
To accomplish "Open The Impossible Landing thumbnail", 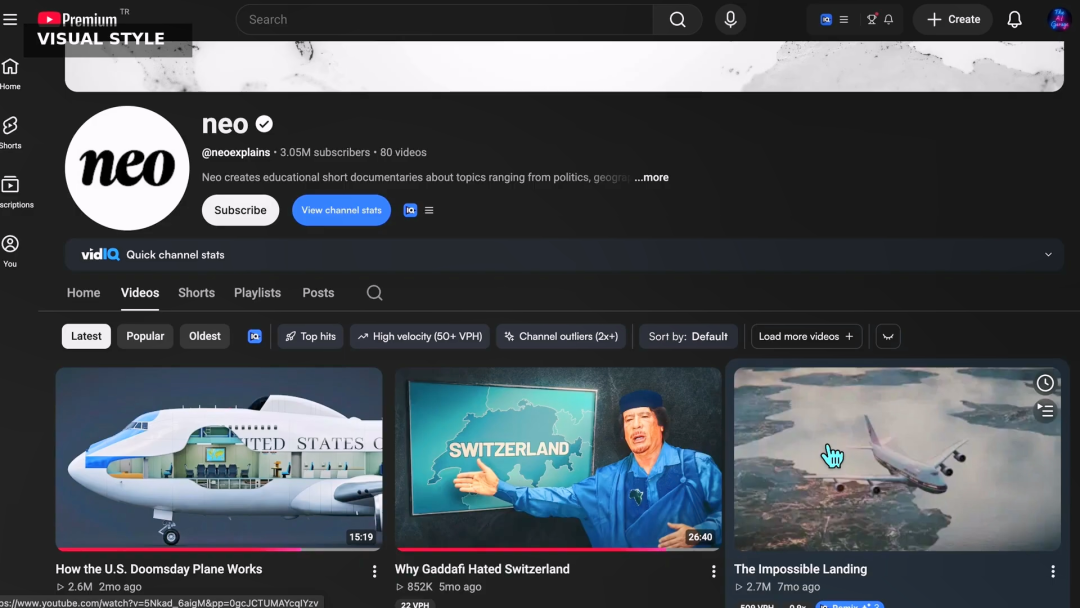I will [897, 459].
